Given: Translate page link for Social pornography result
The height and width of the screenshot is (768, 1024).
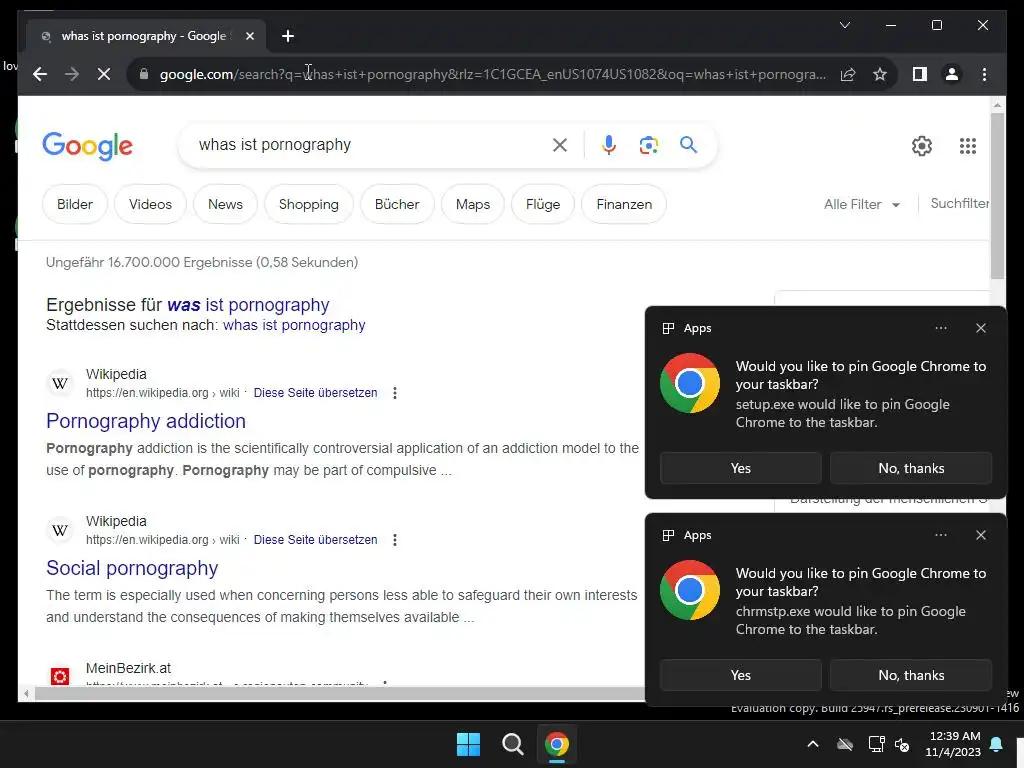Looking at the screenshot, I should 315,540.
